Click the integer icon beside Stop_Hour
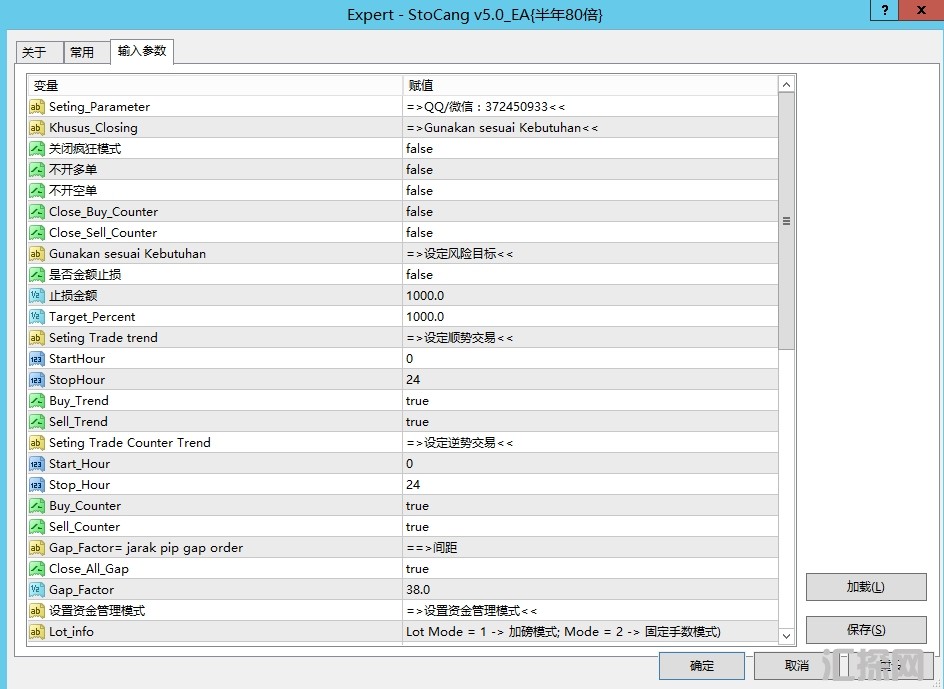 point(37,485)
